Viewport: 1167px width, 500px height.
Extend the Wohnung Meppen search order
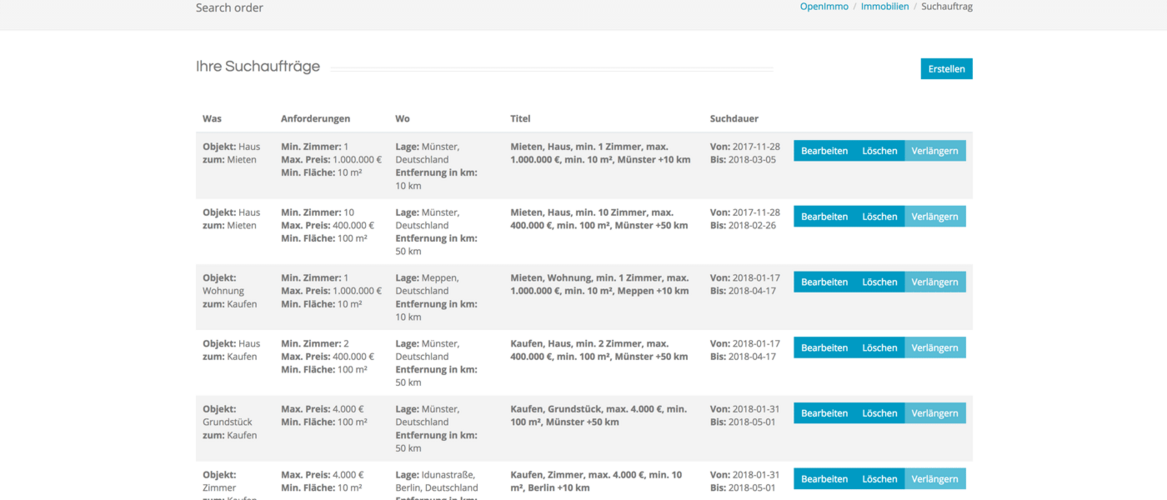pyautogui.click(x=935, y=282)
